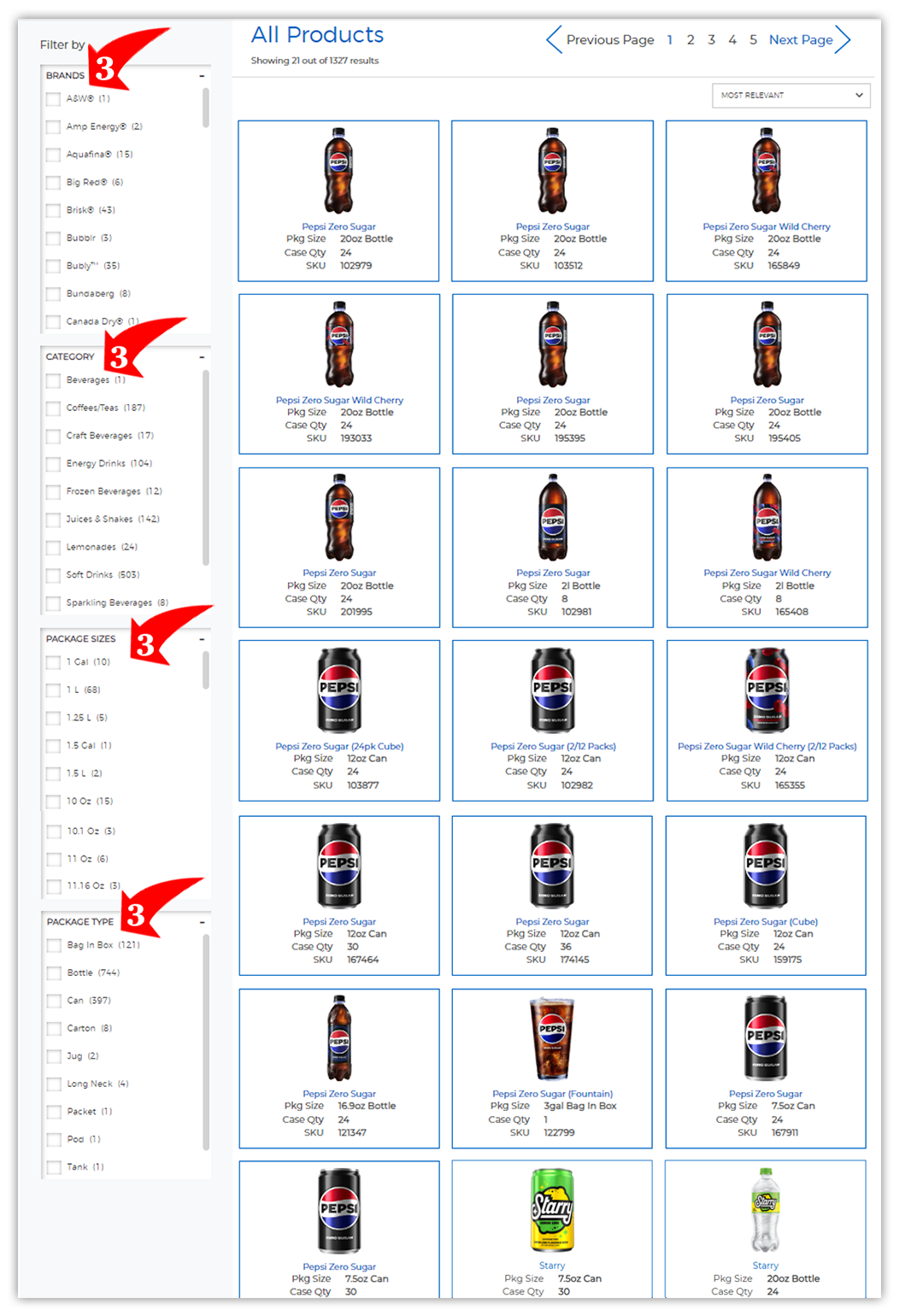Click the SKU value 165408

coord(791,612)
